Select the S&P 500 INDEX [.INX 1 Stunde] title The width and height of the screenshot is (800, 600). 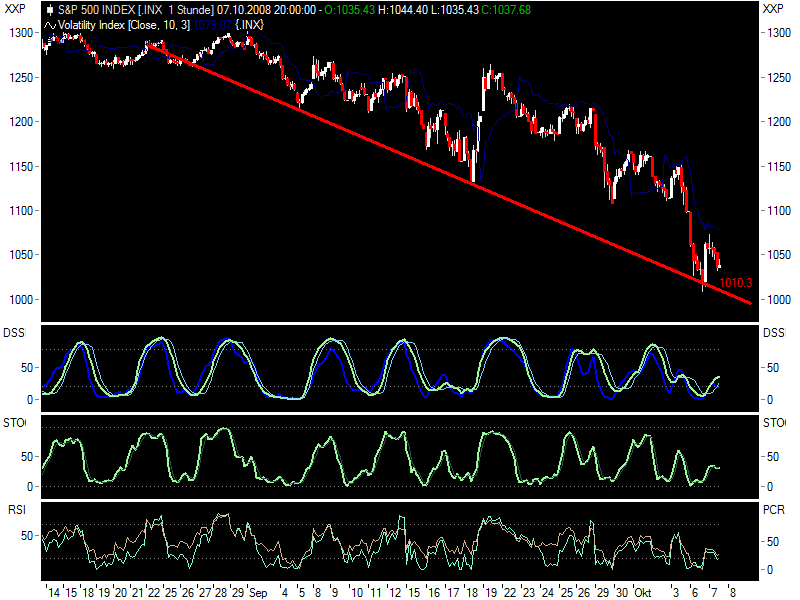[136, 10]
